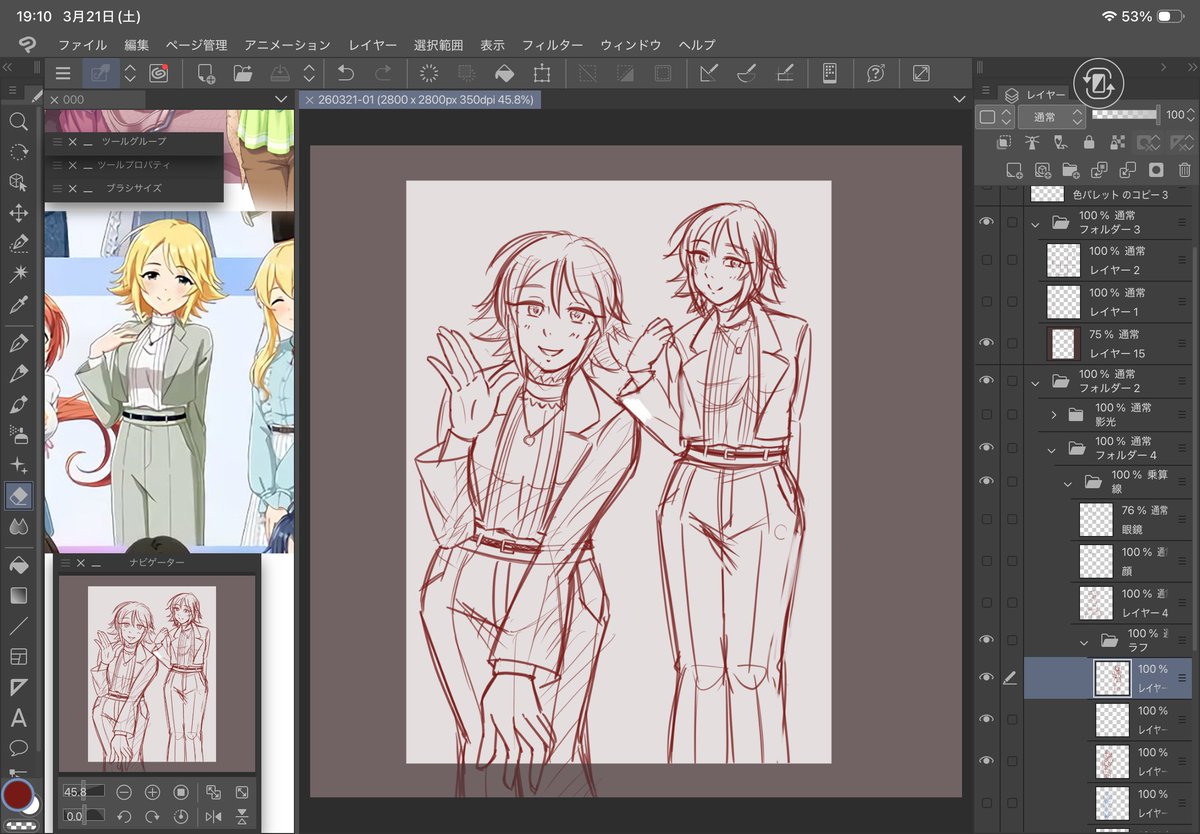Screen dimensions: 1200x834
Task: Click the main red color swatch
Action: 18,795
